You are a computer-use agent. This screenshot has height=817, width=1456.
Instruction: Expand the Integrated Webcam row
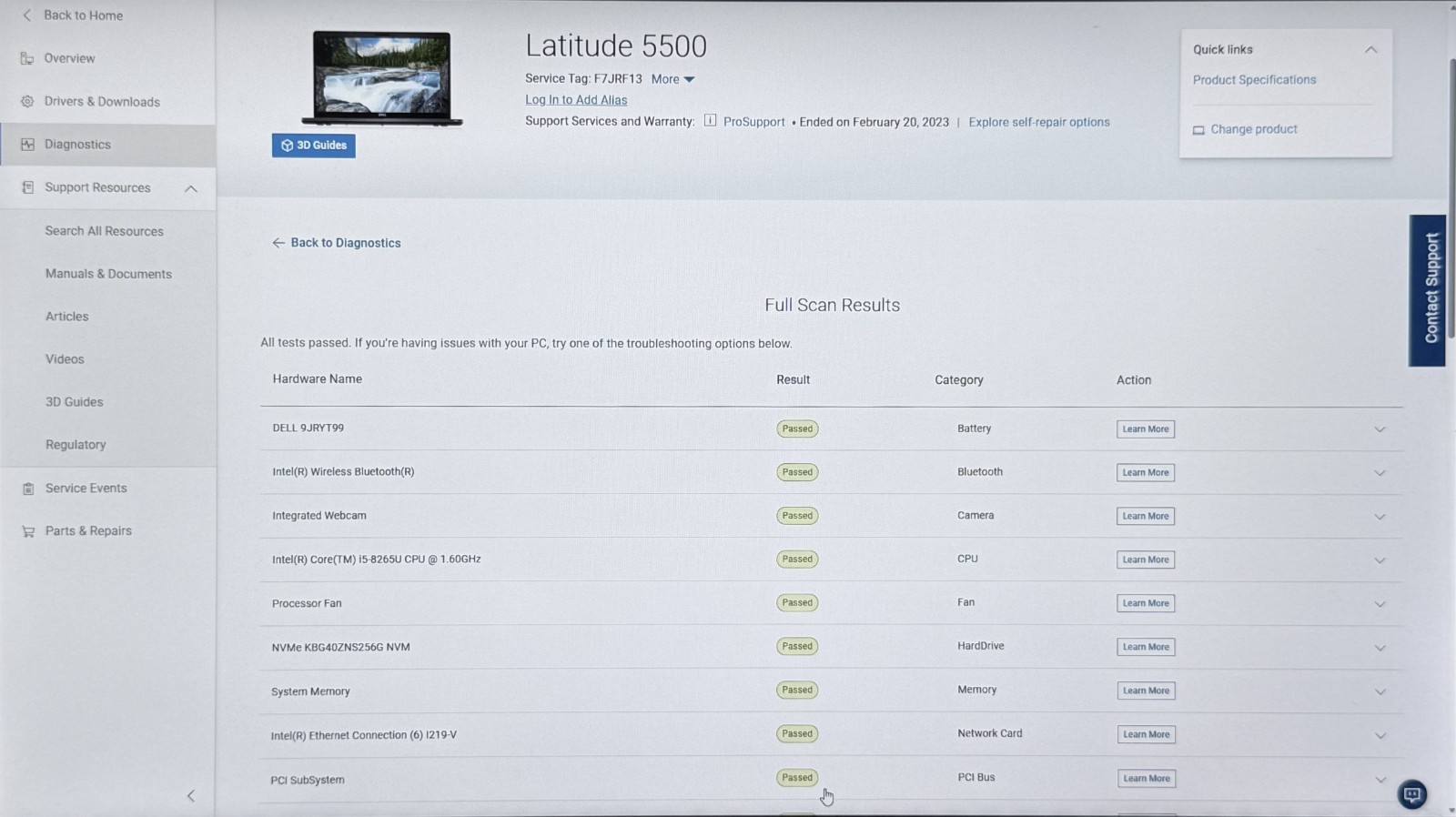coord(1380,517)
